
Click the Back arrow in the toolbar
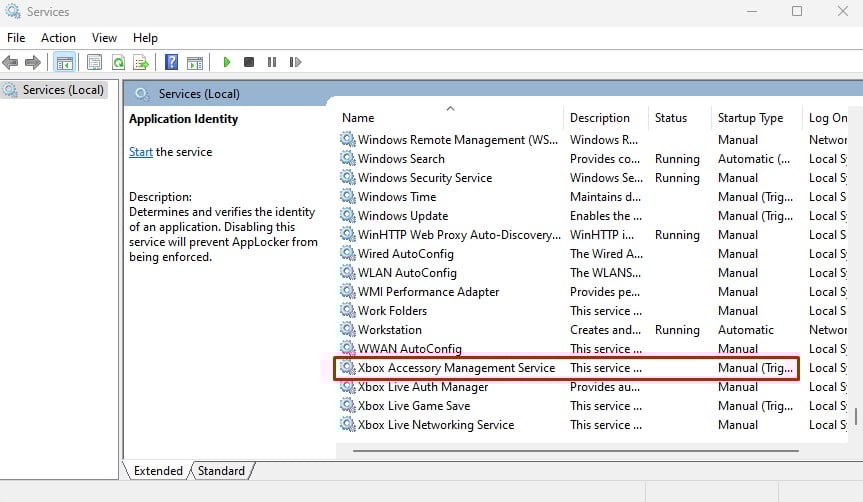tap(11, 62)
